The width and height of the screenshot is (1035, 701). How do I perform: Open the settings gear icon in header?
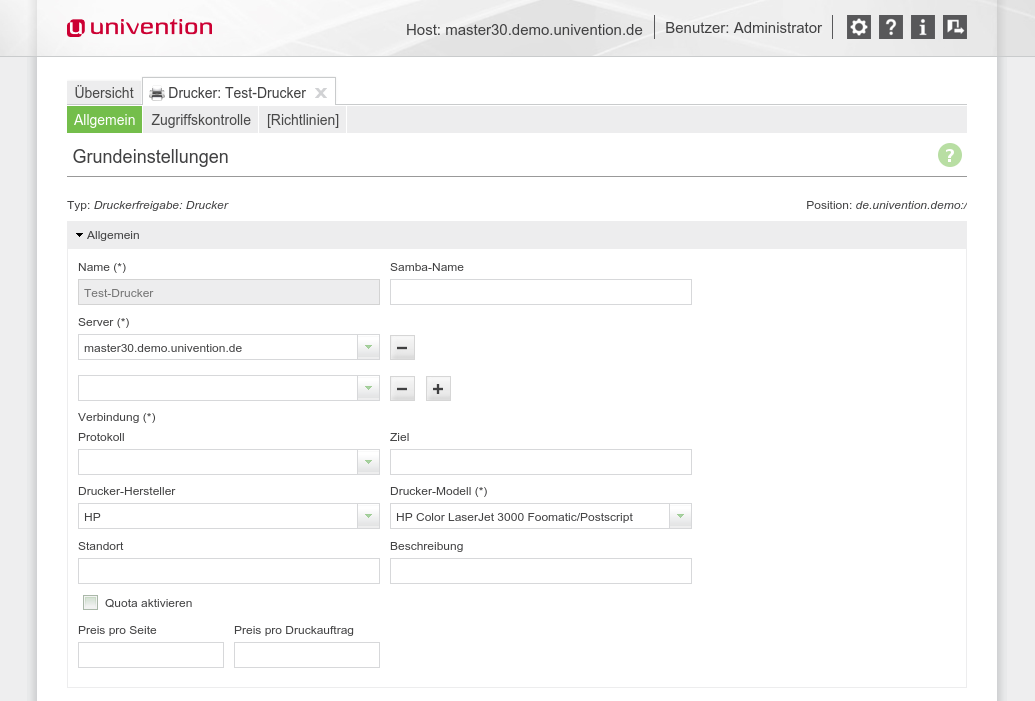858,28
